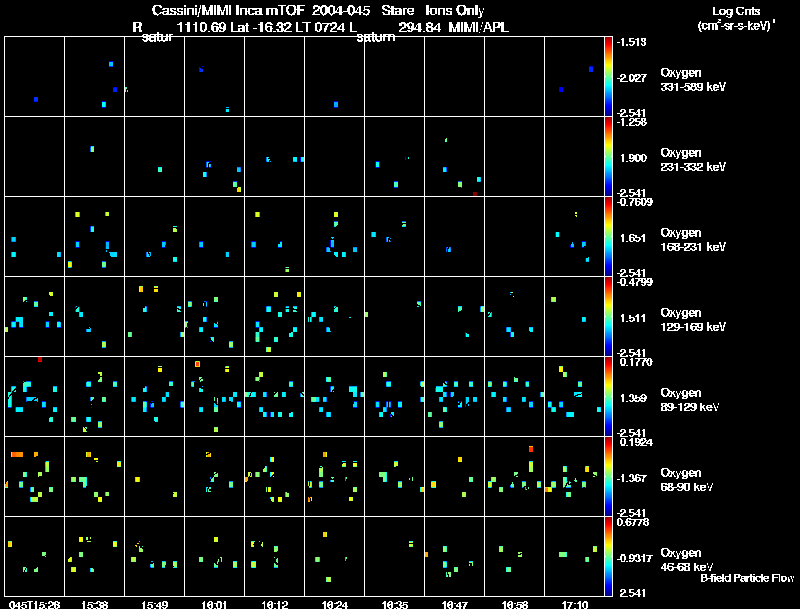
Task: Click the '16:24' time axis label
Action: coord(335,604)
